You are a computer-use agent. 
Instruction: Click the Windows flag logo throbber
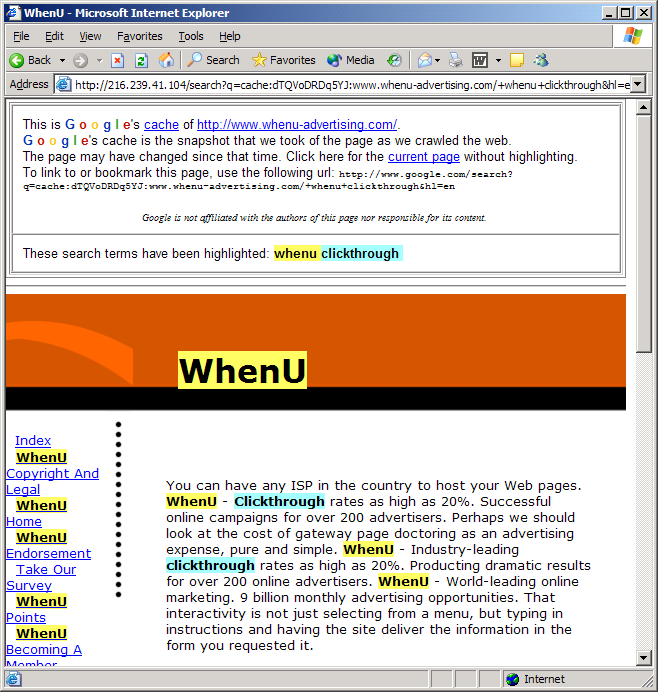(x=633, y=36)
